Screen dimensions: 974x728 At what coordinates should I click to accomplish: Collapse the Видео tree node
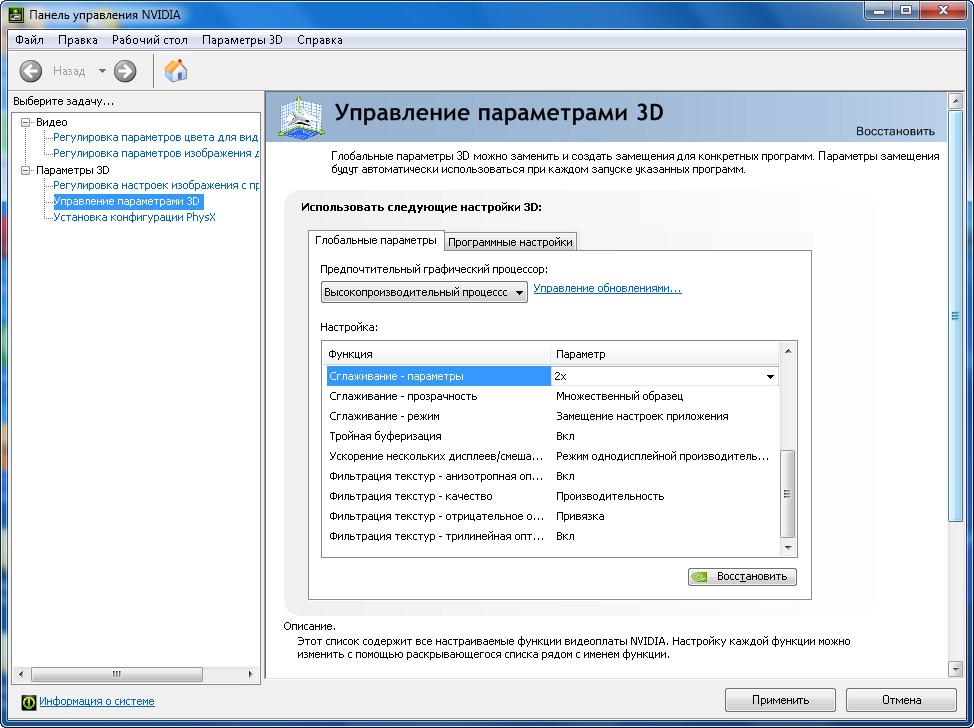pos(25,122)
